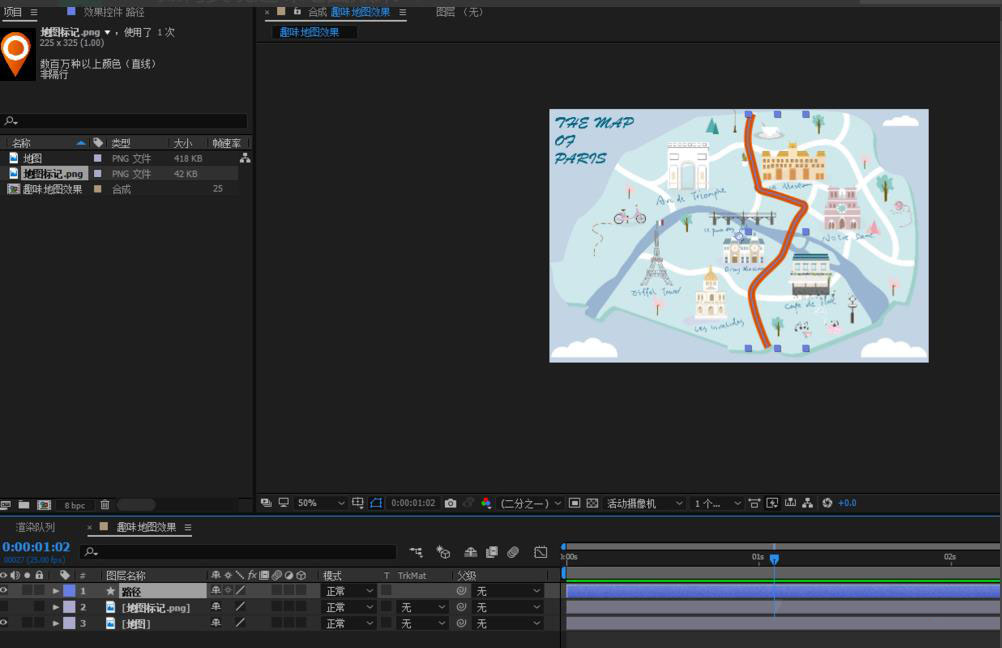The height and width of the screenshot is (648, 1002).
Task: Delete selected item with trash icon
Action: click(x=105, y=505)
